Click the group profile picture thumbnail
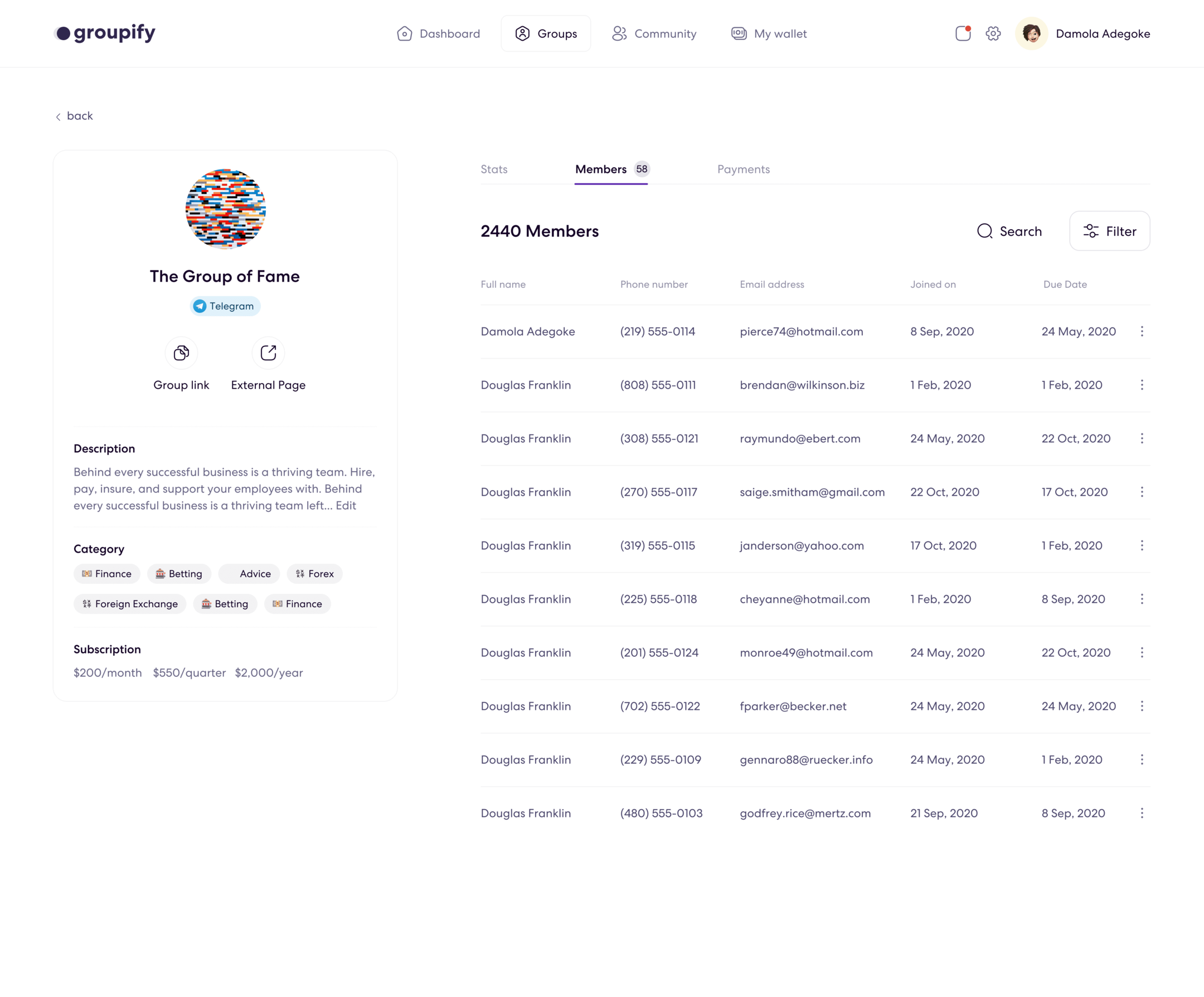 [225, 208]
